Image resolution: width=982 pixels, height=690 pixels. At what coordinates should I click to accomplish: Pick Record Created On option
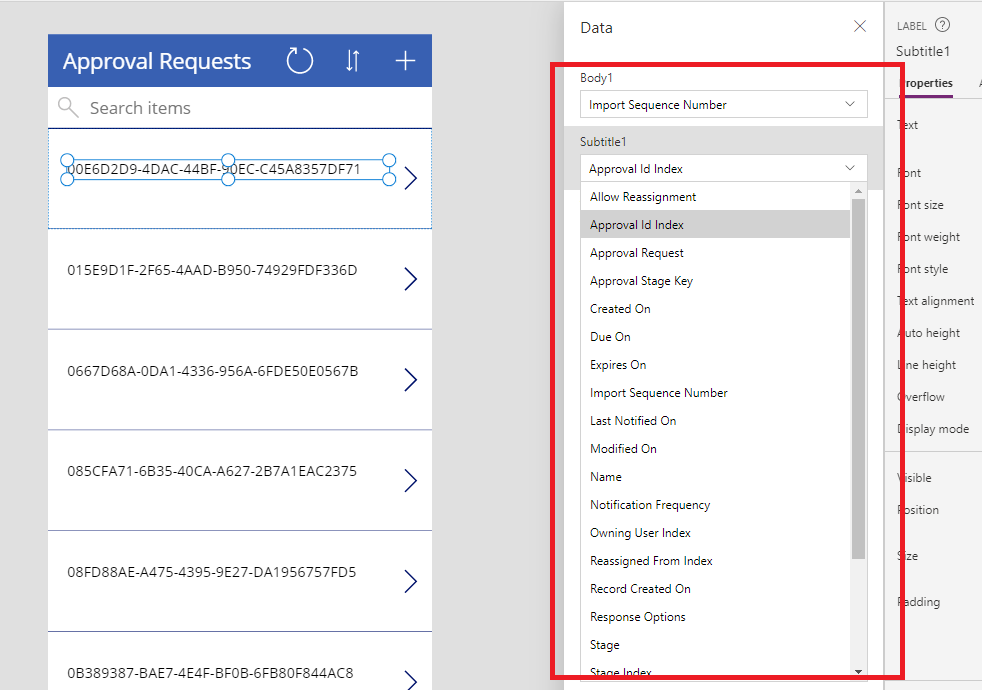click(715, 589)
